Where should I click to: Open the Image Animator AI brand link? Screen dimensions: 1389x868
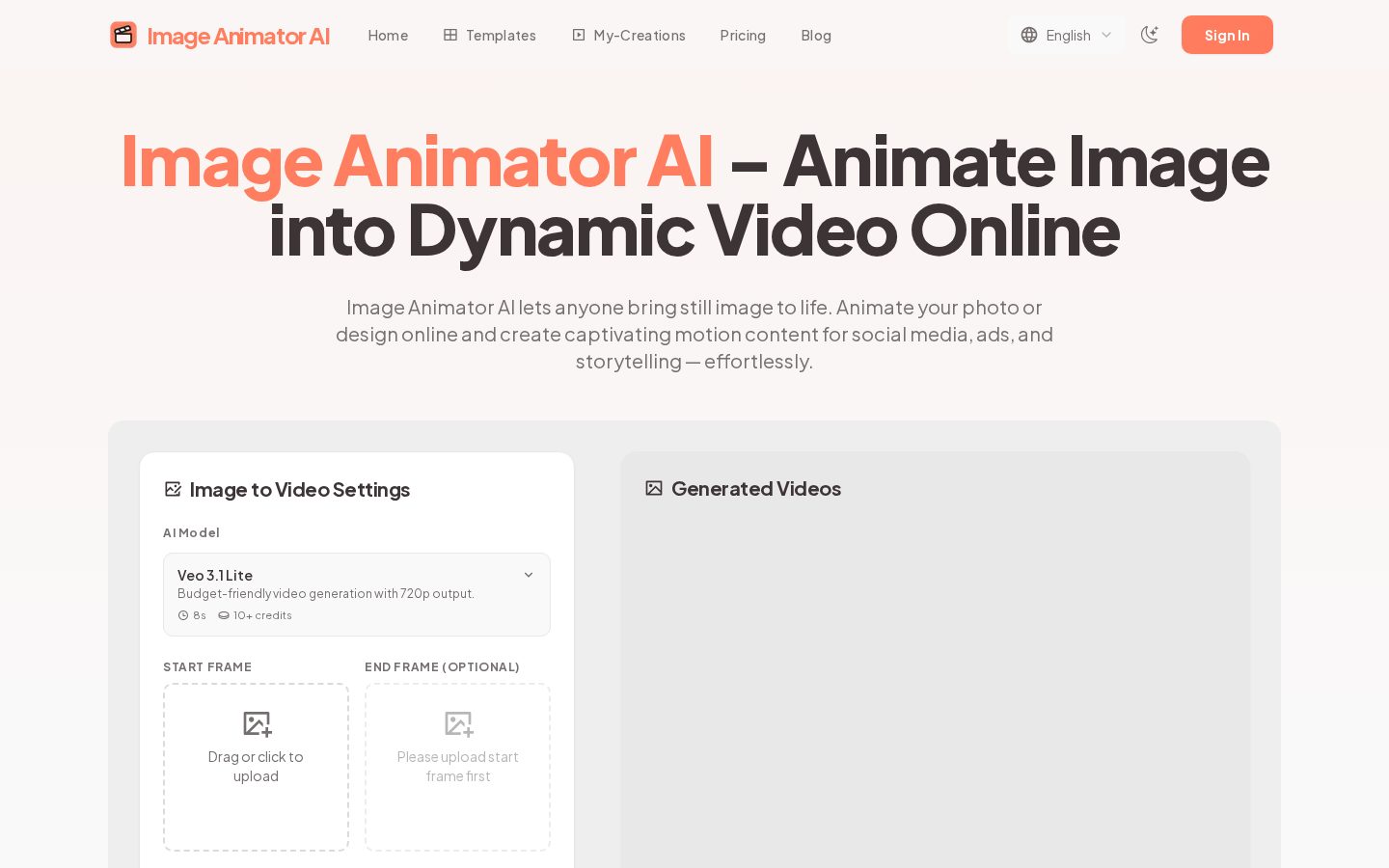(x=220, y=36)
